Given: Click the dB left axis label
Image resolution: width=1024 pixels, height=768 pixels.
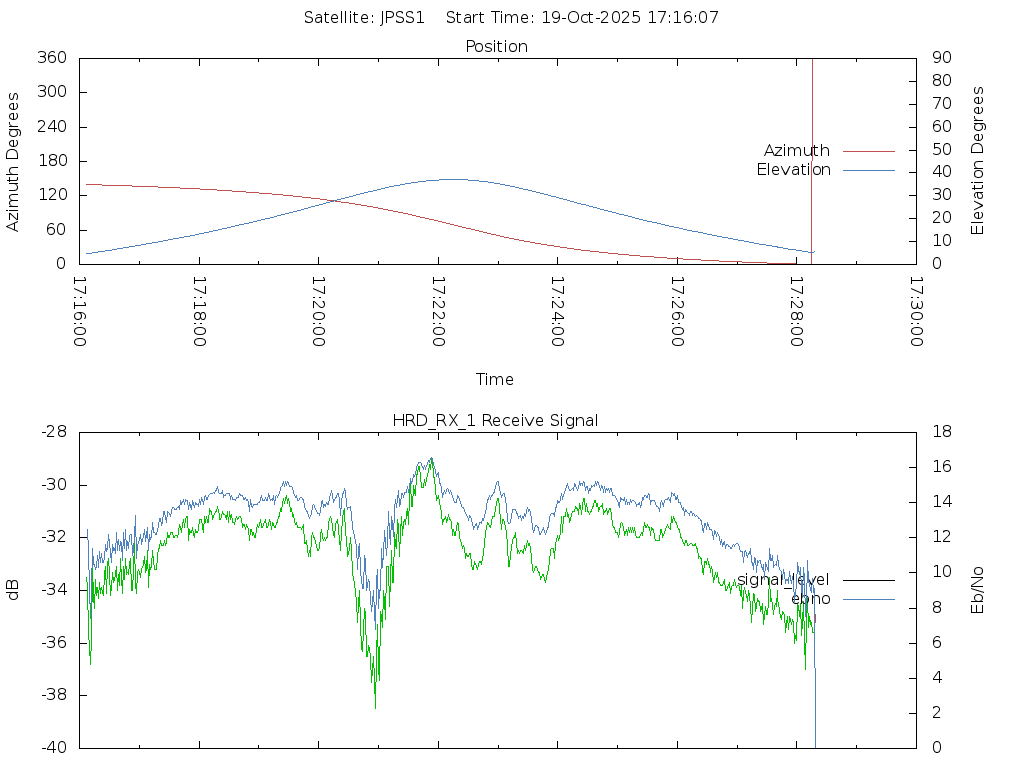Looking at the screenshot, I should point(13,590).
